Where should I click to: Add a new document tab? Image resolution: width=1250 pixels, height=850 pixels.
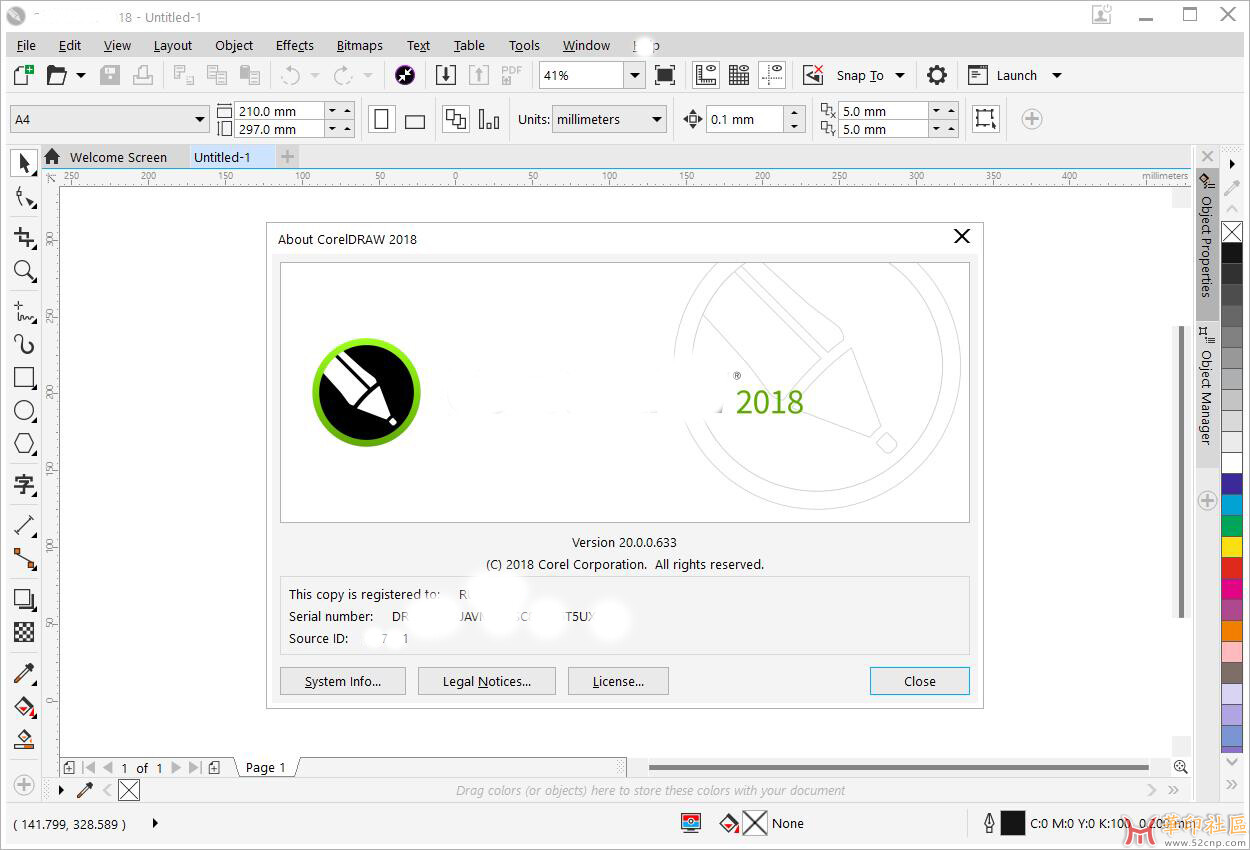click(x=288, y=156)
